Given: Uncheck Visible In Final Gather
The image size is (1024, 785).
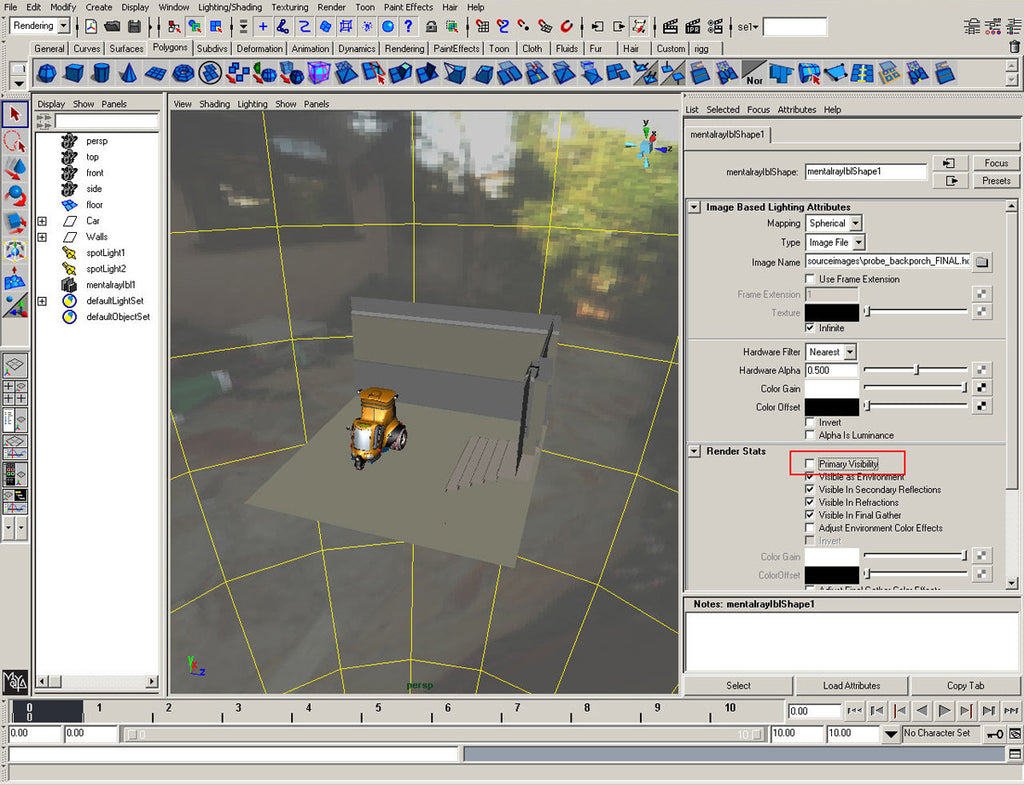Looking at the screenshot, I should tap(810, 515).
